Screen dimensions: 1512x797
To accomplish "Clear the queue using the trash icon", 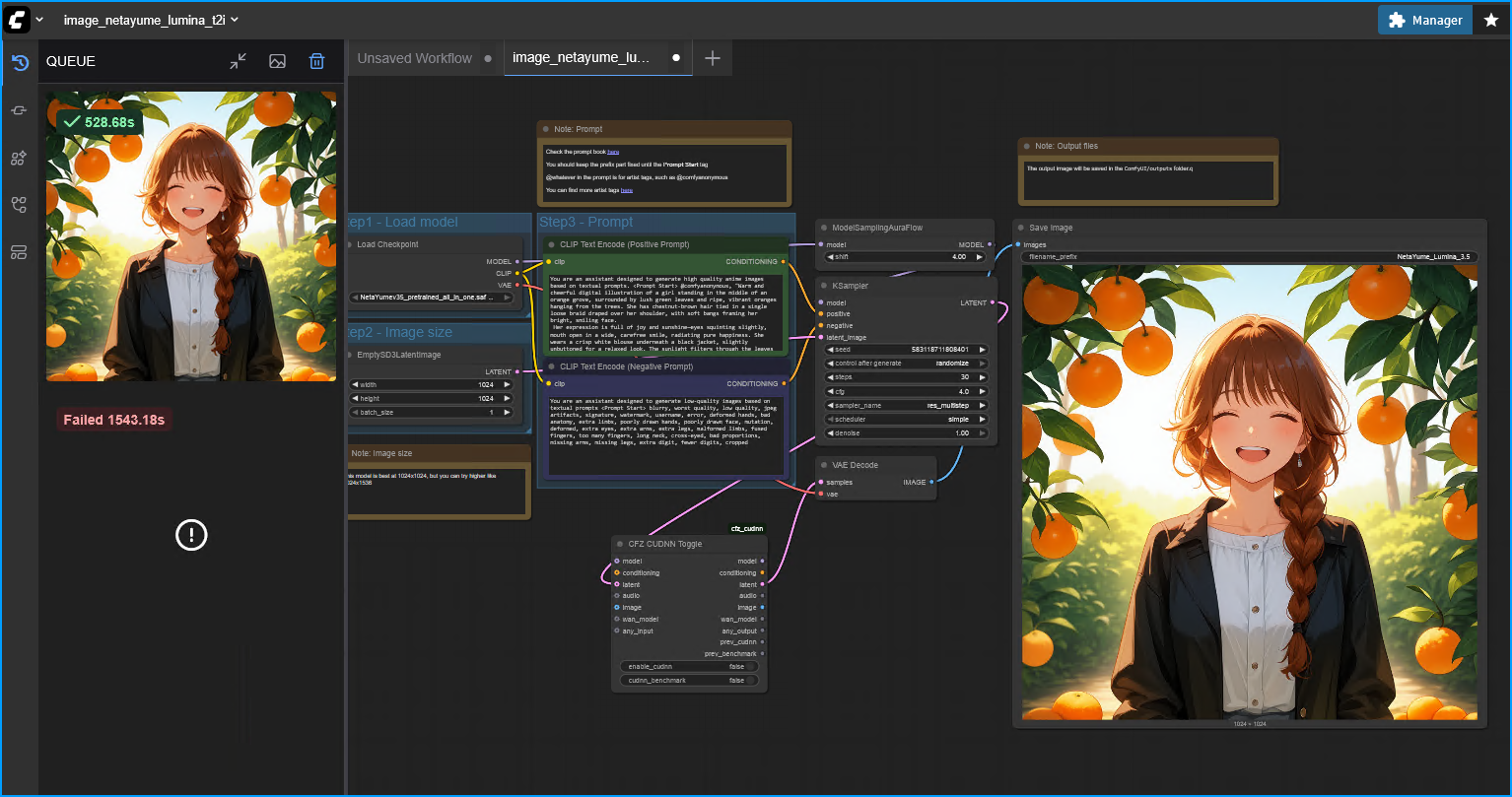I will coord(316,60).
